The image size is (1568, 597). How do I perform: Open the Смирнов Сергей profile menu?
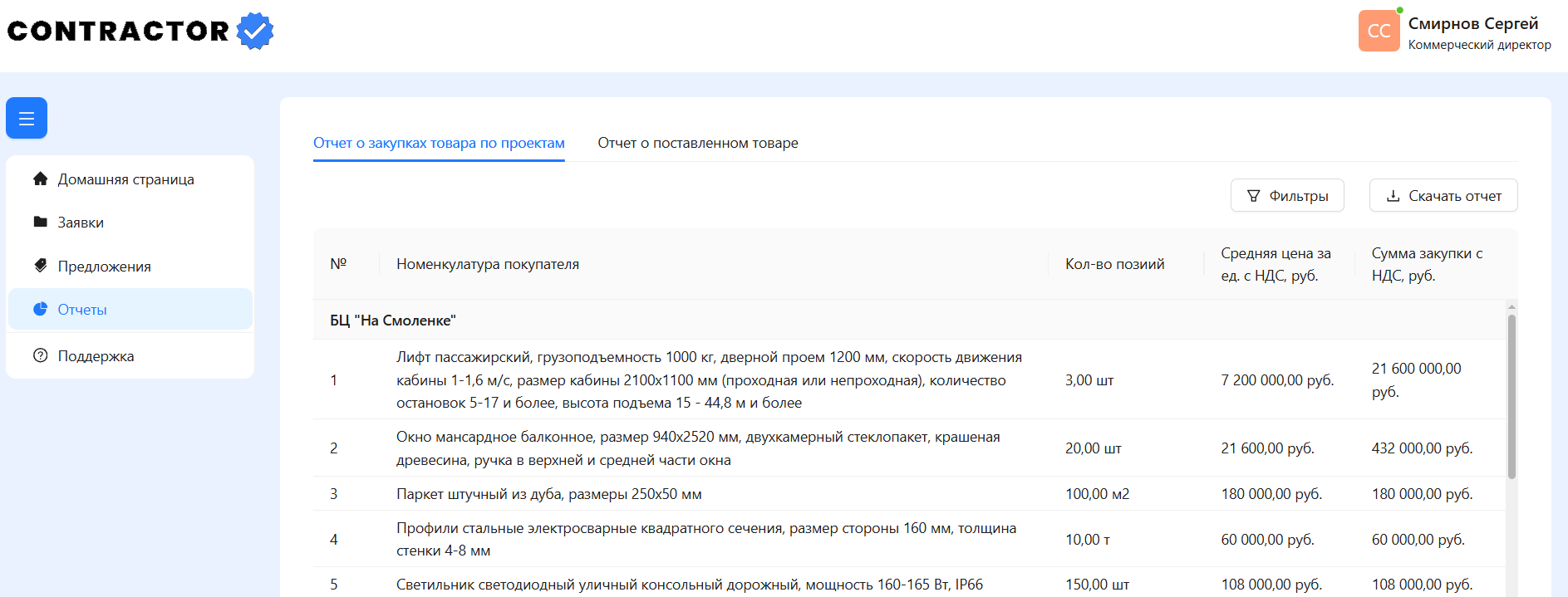[1472, 24]
